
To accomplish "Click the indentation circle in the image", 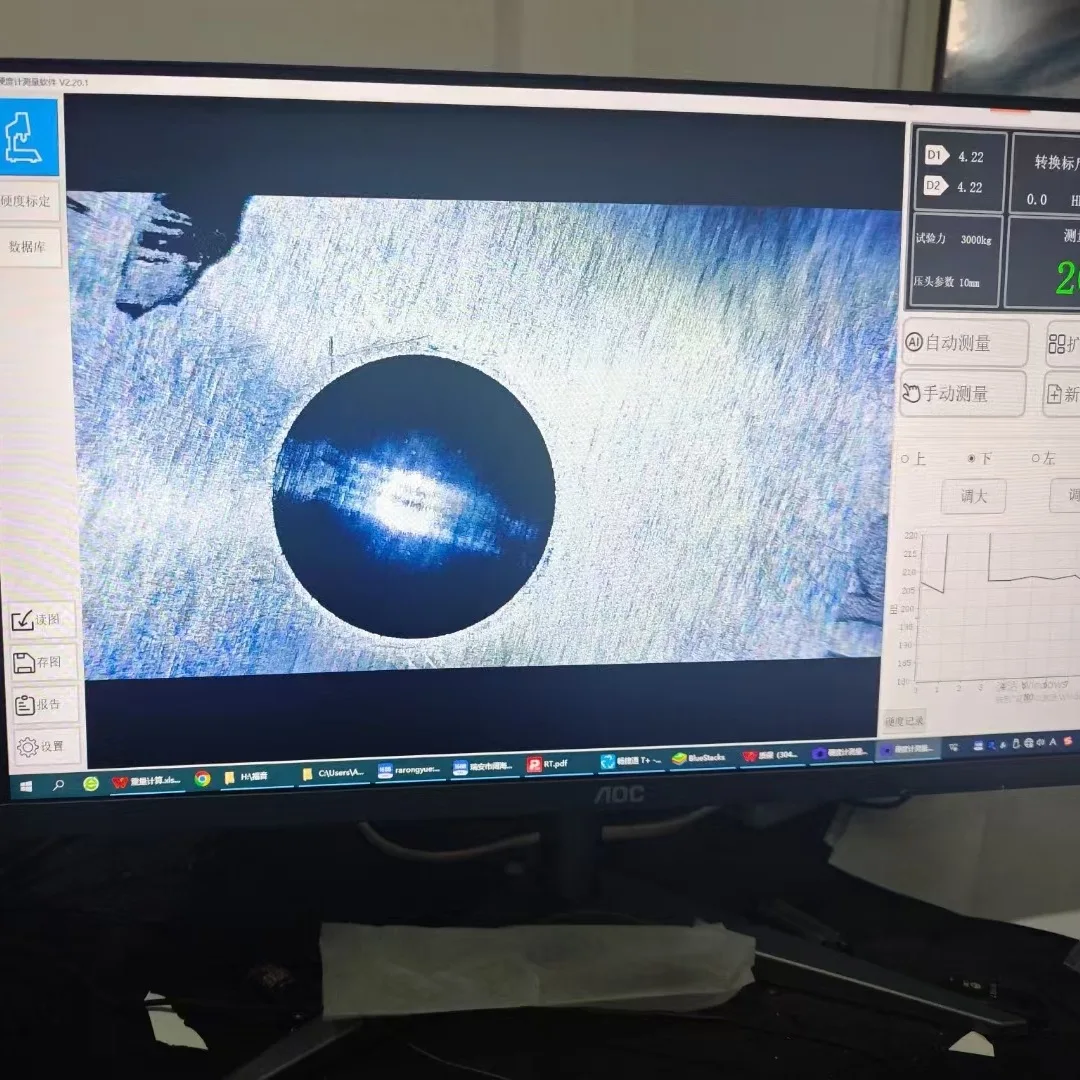I will [413, 496].
